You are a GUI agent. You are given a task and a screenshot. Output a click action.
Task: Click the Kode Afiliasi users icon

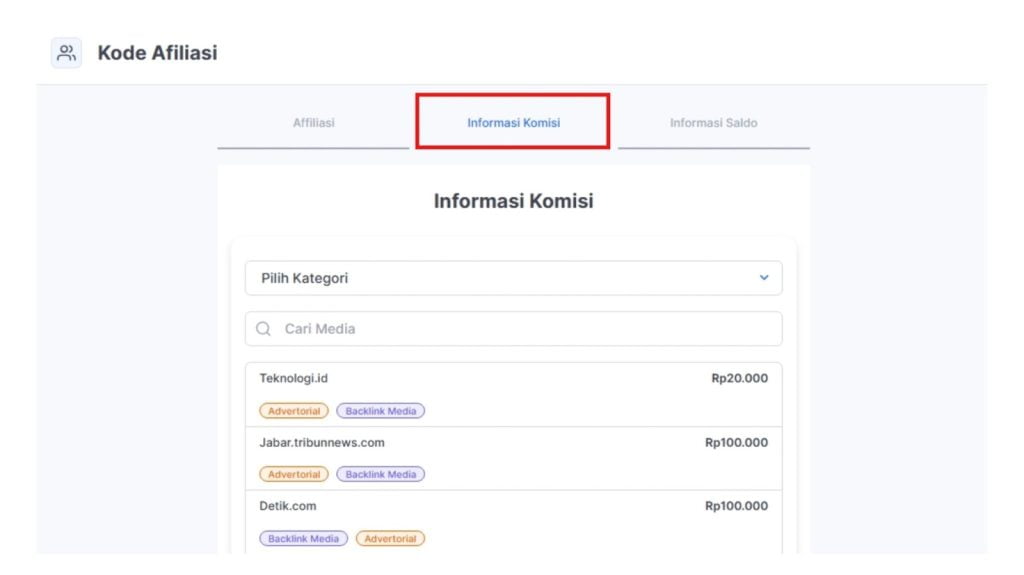click(x=67, y=53)
